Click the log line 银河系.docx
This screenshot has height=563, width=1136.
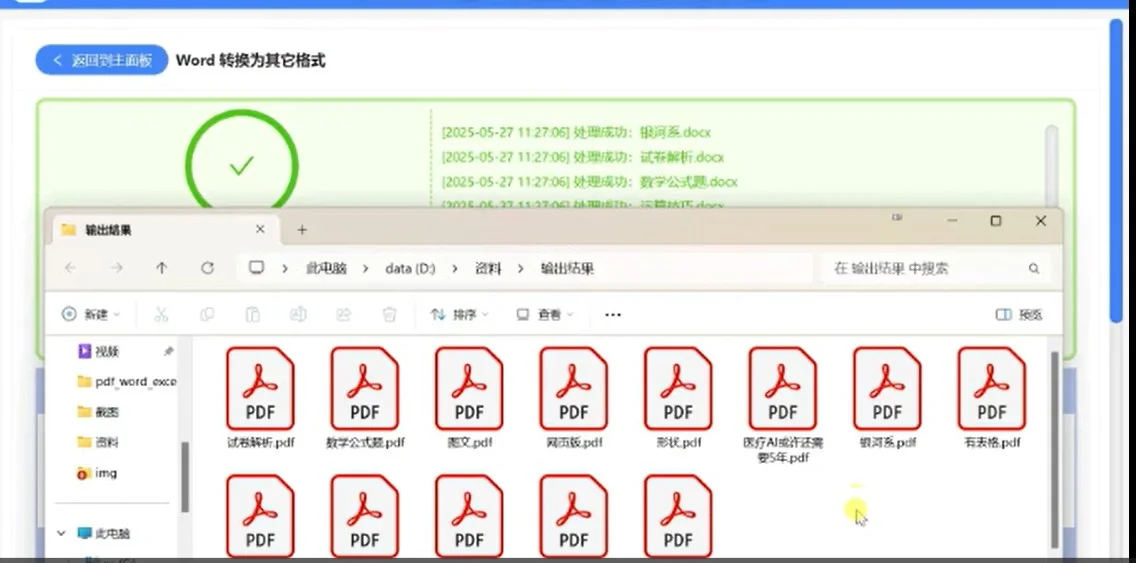[x=576, y=133]
